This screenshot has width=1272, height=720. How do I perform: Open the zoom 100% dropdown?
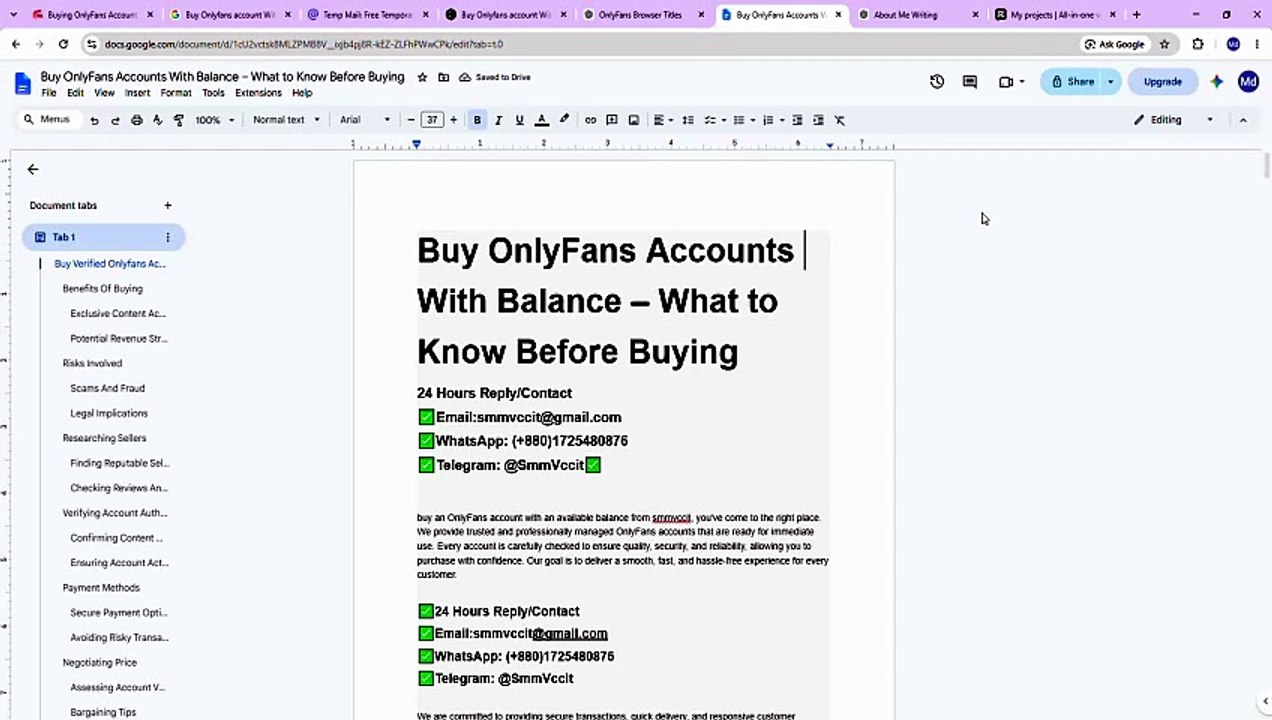[214, 120]
